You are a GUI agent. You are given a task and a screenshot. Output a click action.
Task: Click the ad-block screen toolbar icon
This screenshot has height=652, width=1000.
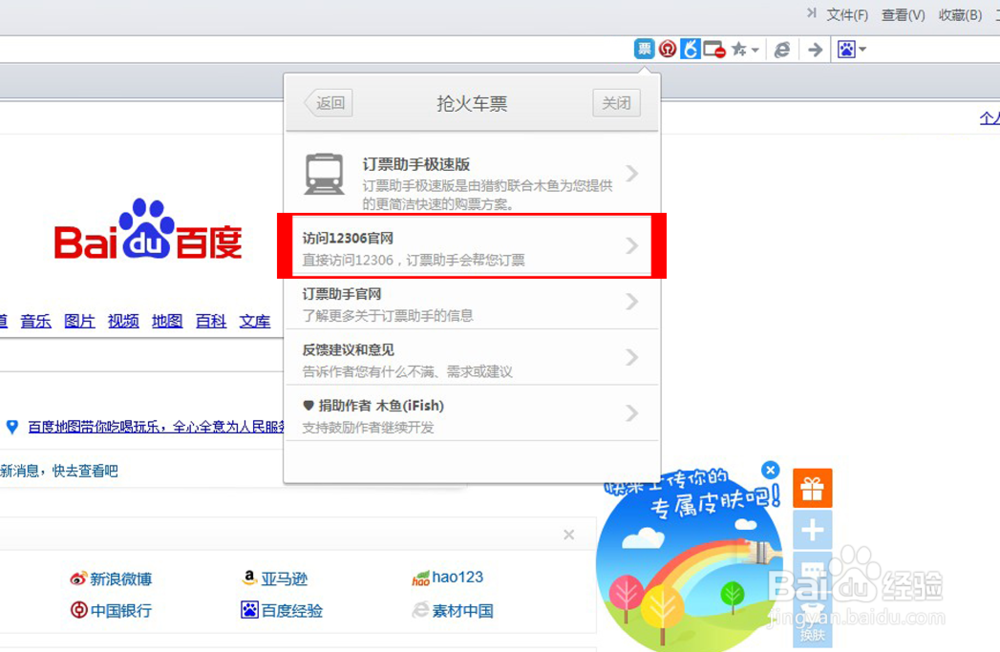714,49
